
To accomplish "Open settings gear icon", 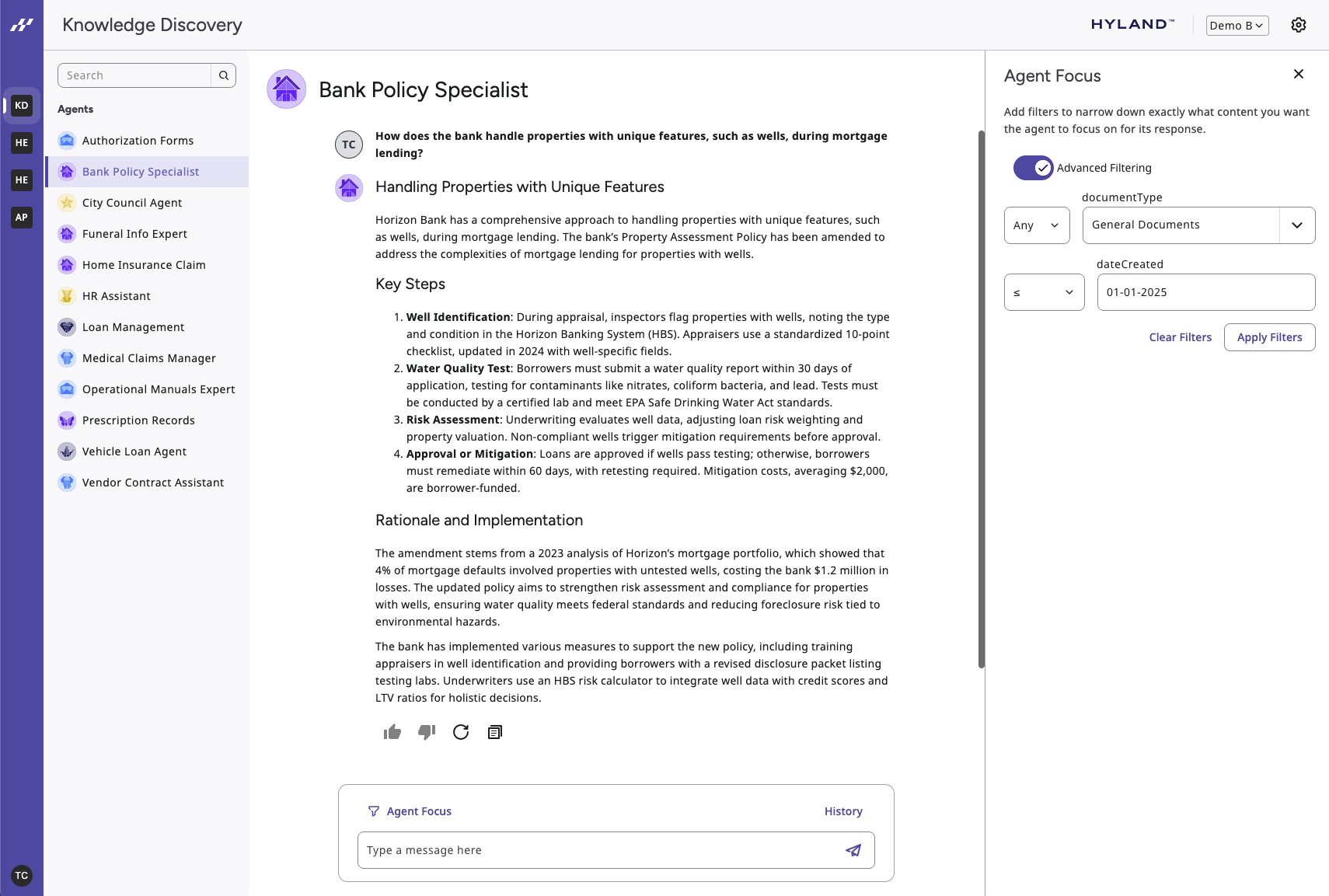I will [x=1299, y=25].
